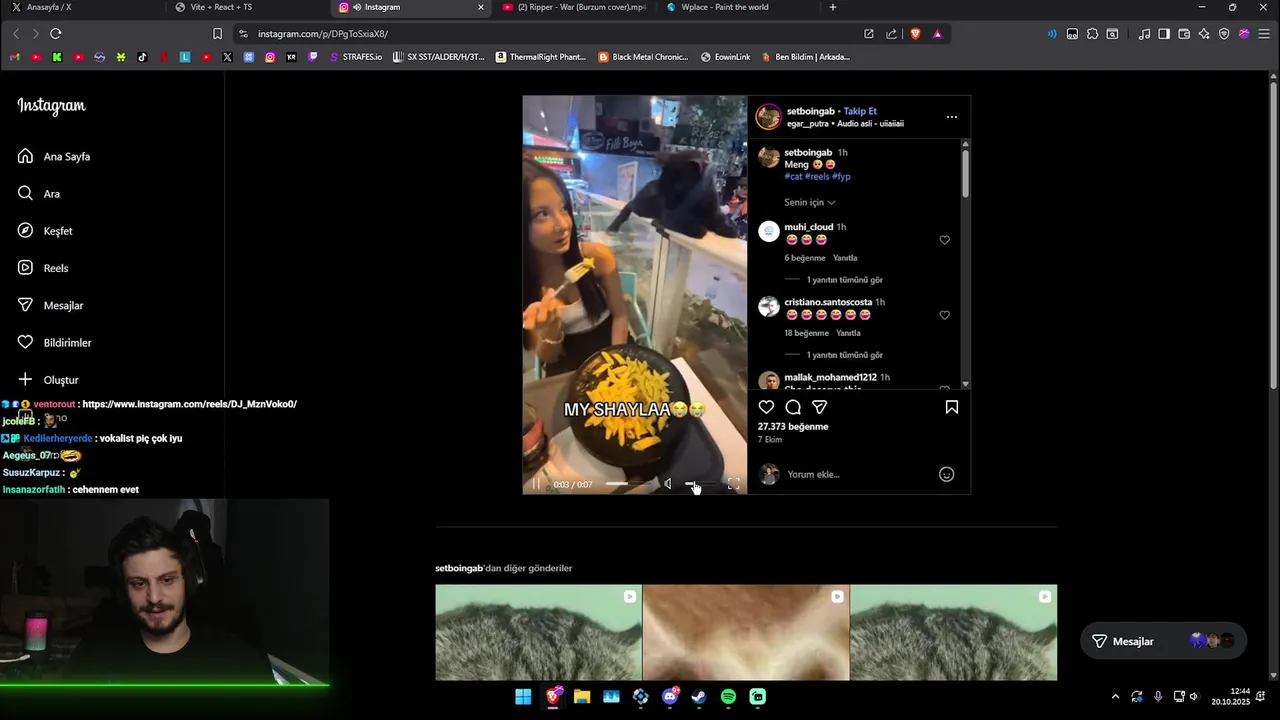This screenshot has height=720, width=1280.
Task: Open the middle thumbnail under diğer gönderiler
Action: tap(745, 632)
